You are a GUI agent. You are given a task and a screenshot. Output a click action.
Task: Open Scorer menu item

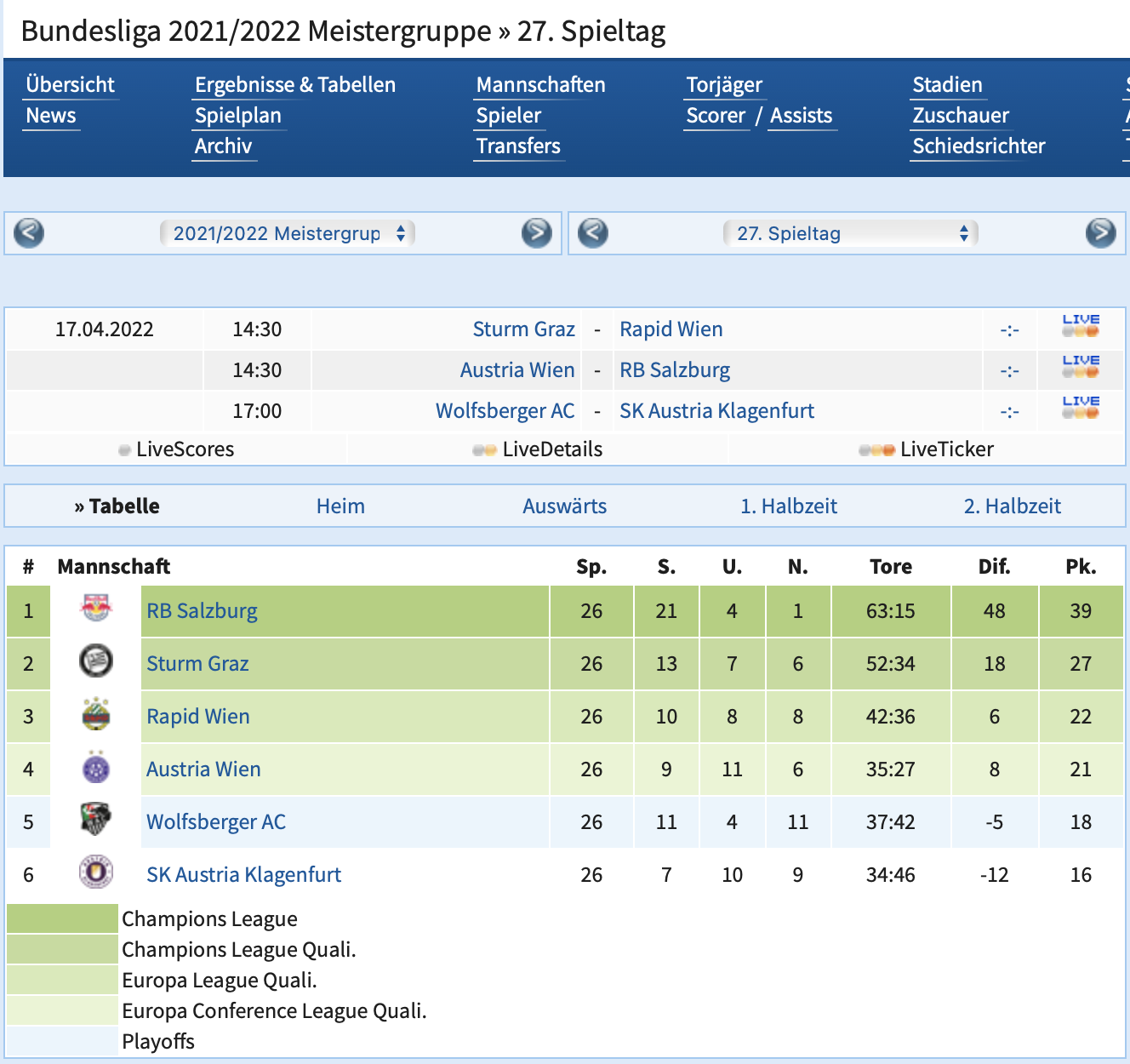[x=716, y=116]
